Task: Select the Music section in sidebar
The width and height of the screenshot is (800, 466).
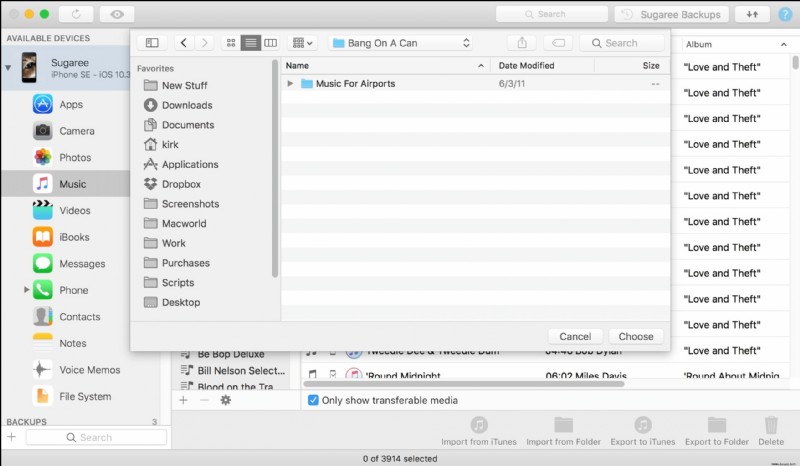Action: 65,184
